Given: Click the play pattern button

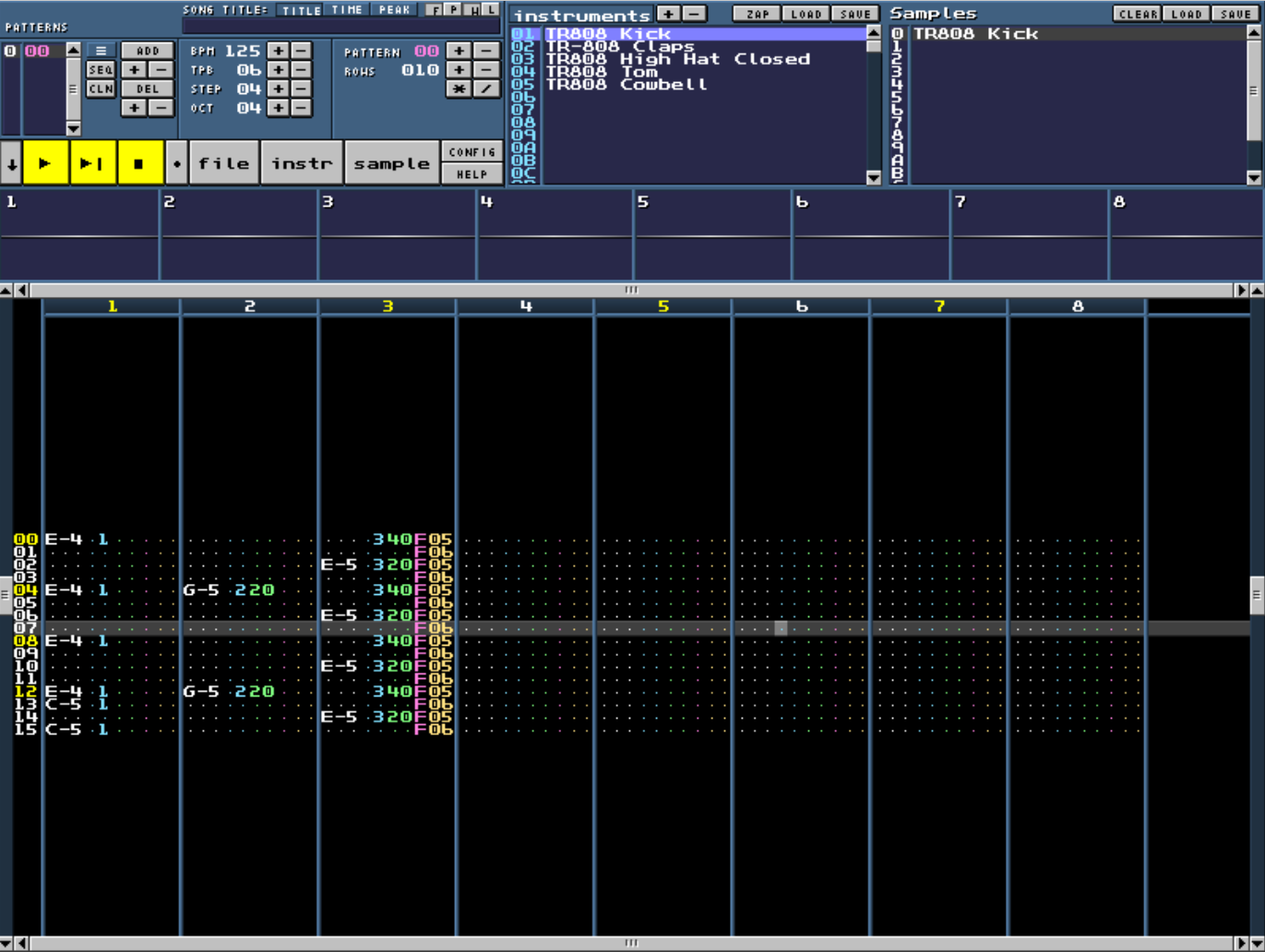Looking at the screenshot, I should pyautogui.click(x=92, y=163).
